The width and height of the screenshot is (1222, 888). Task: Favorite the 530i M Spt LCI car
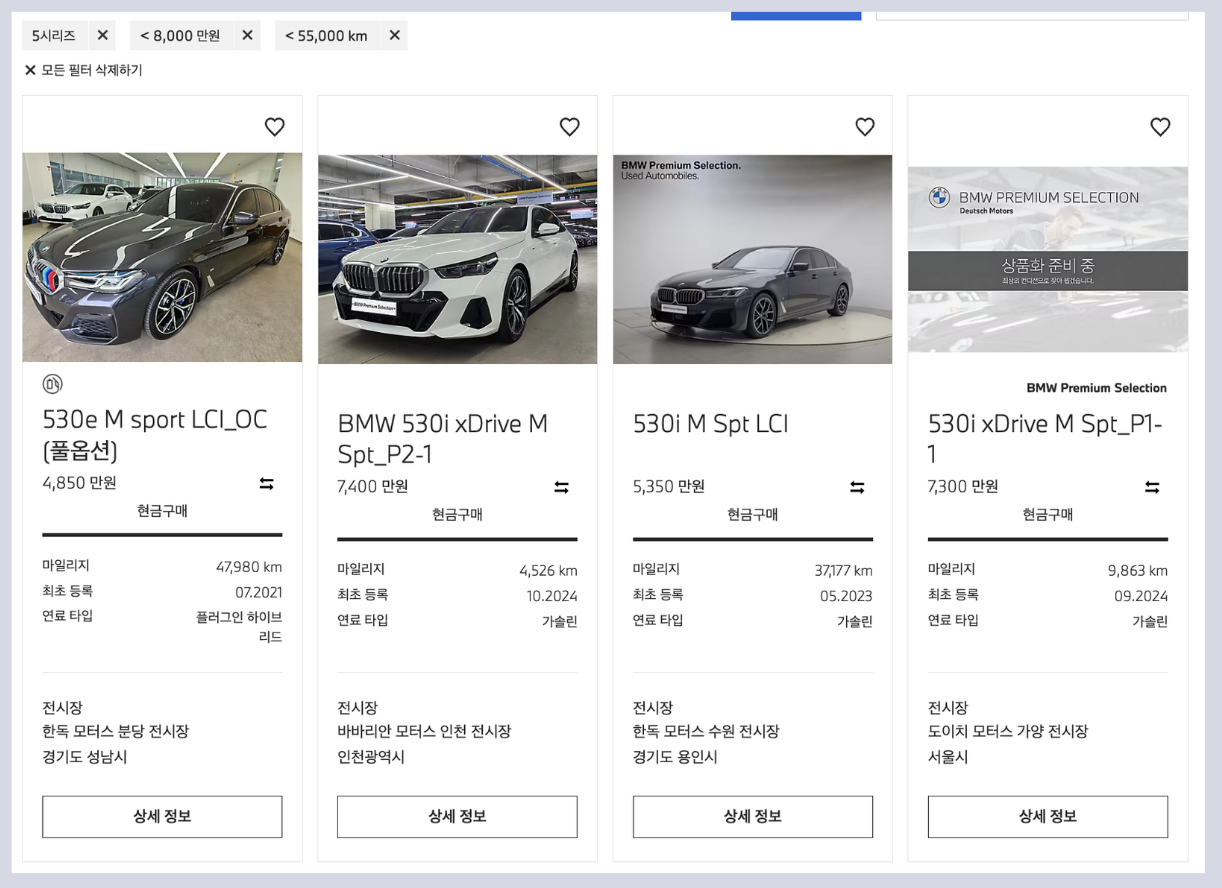coord(865,127)
